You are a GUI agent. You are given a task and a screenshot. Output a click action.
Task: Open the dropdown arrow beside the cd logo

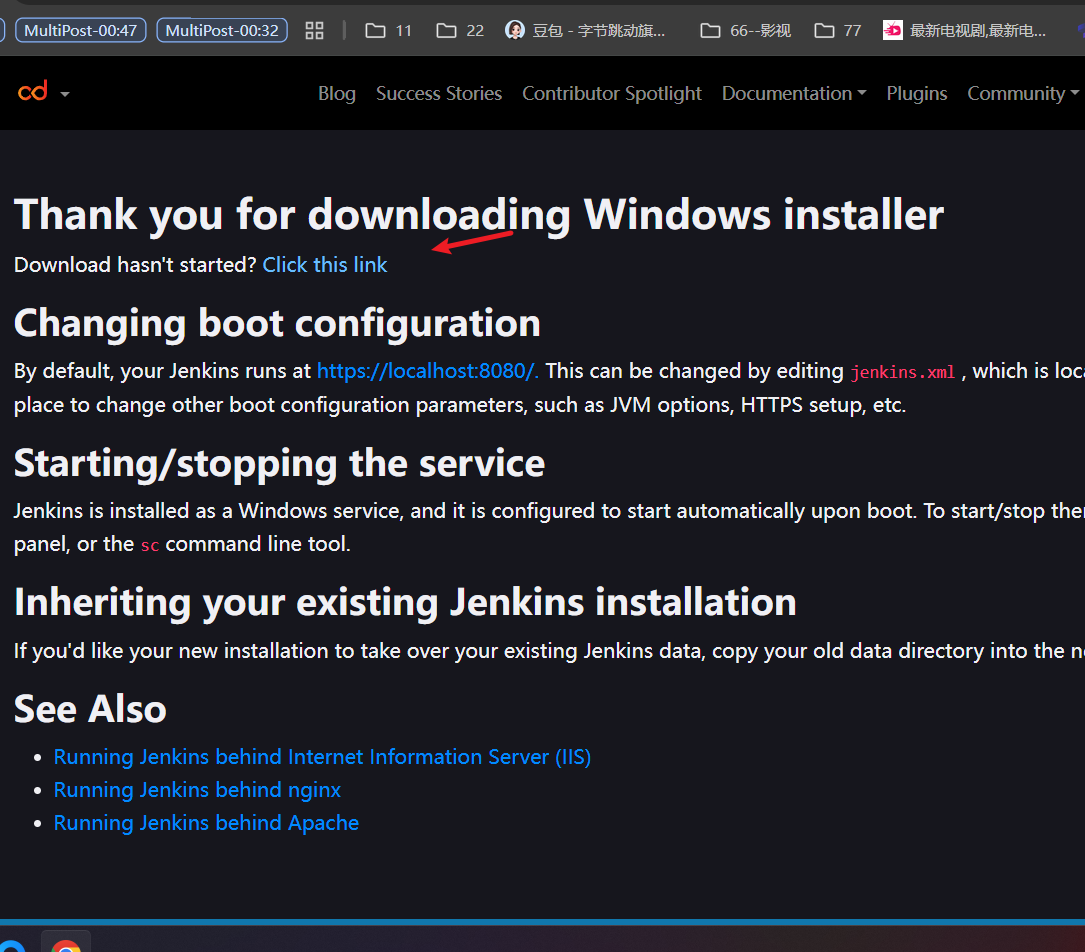(63, 93)
